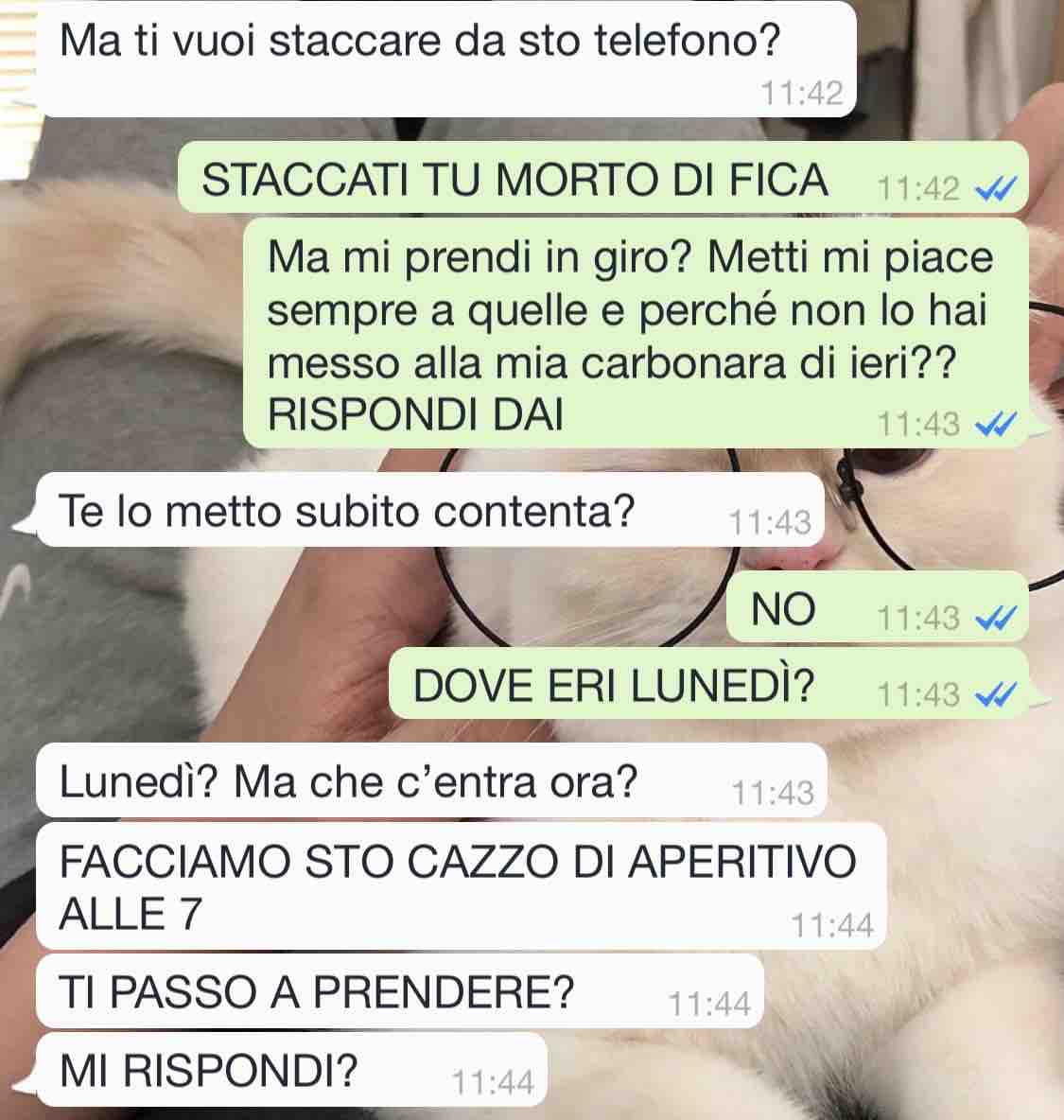Select the 'TI PASSO A PRENDERE?' message
This screenshot has height=1120, width=1064.
pos(400,991)
